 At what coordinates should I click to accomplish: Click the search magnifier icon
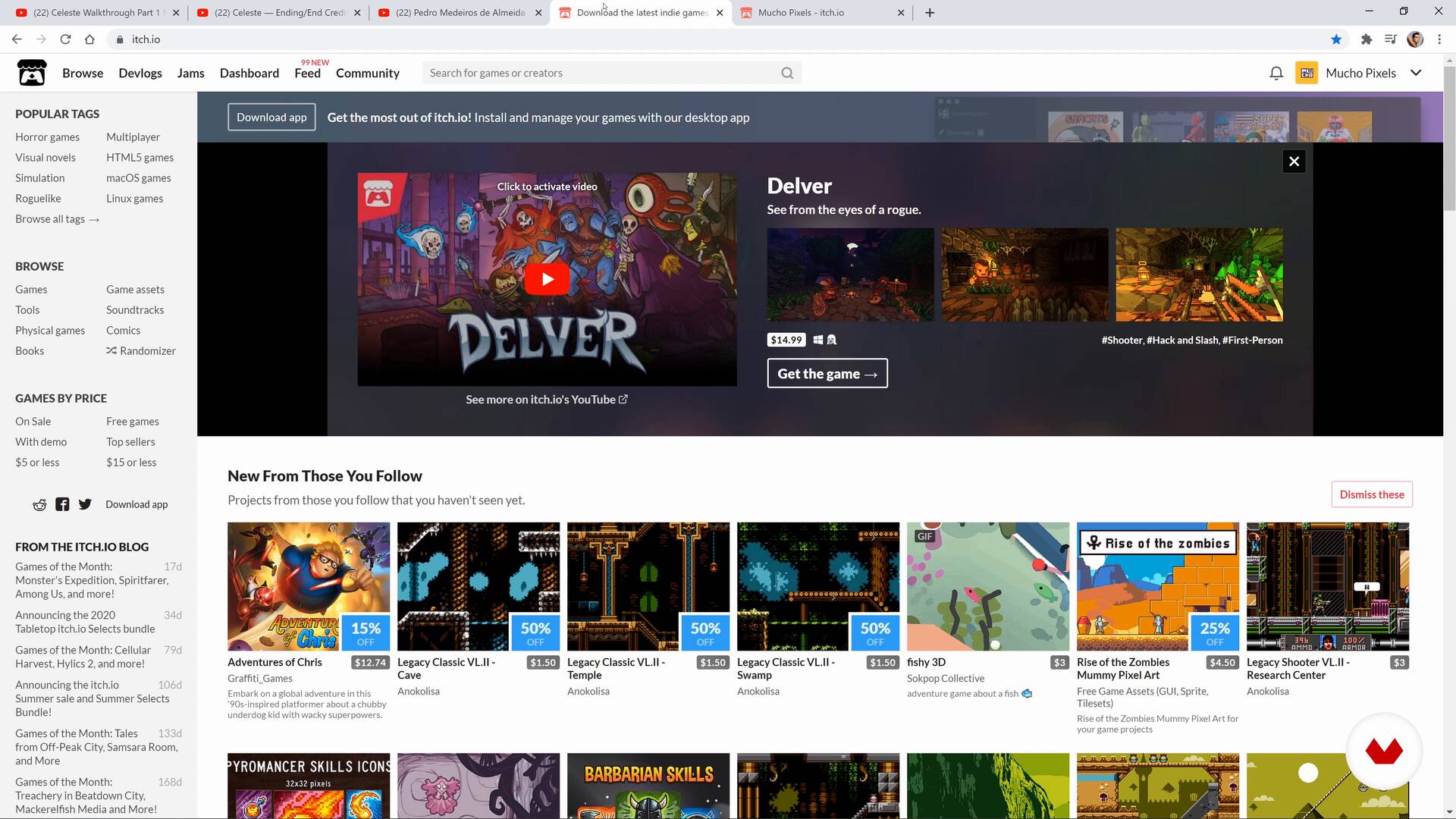click(x=787, y=73)
